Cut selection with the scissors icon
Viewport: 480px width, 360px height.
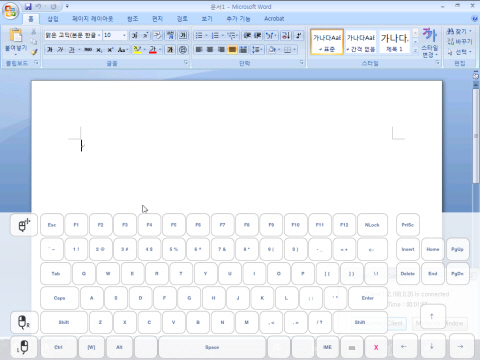coord(34,32)
